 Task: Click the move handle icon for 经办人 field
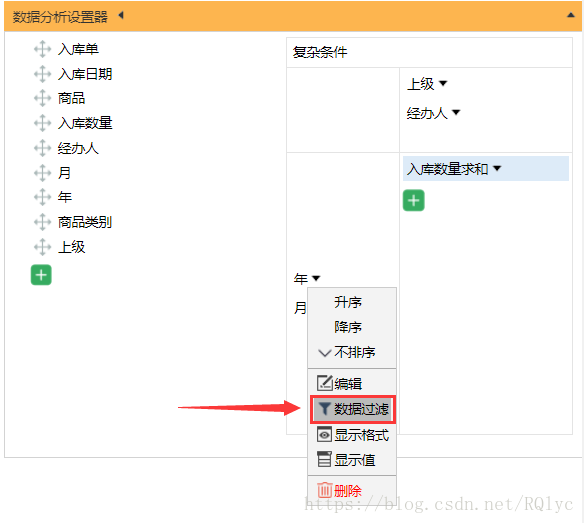click(43, 148)
